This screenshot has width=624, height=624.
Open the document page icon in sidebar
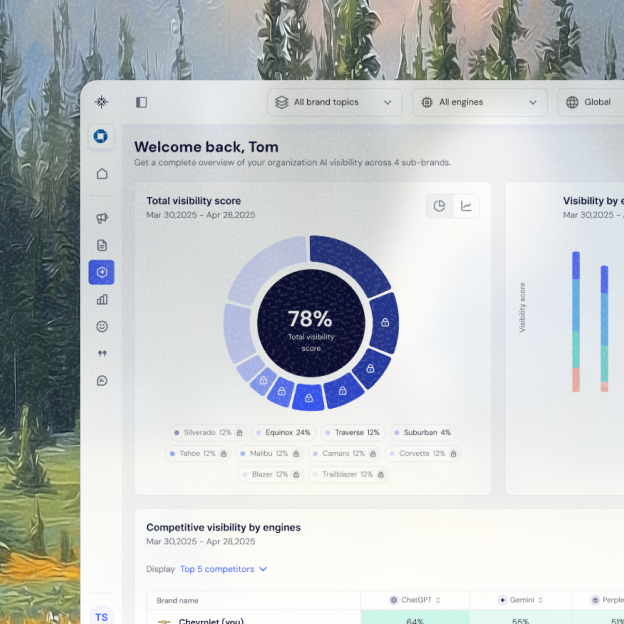tap(102, 245)
